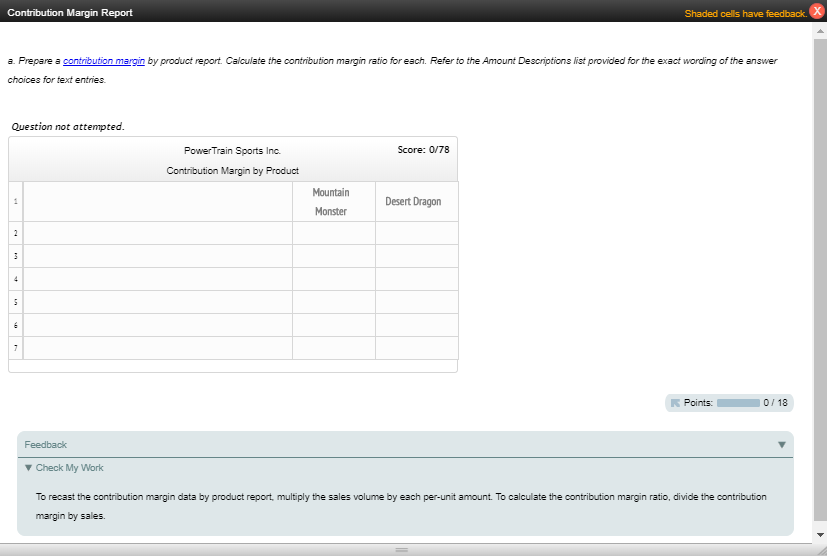This screenshot has width=827, height=556.
Task: Select row 2 Desert Dragon cell
Action: [x=417, y=233]
